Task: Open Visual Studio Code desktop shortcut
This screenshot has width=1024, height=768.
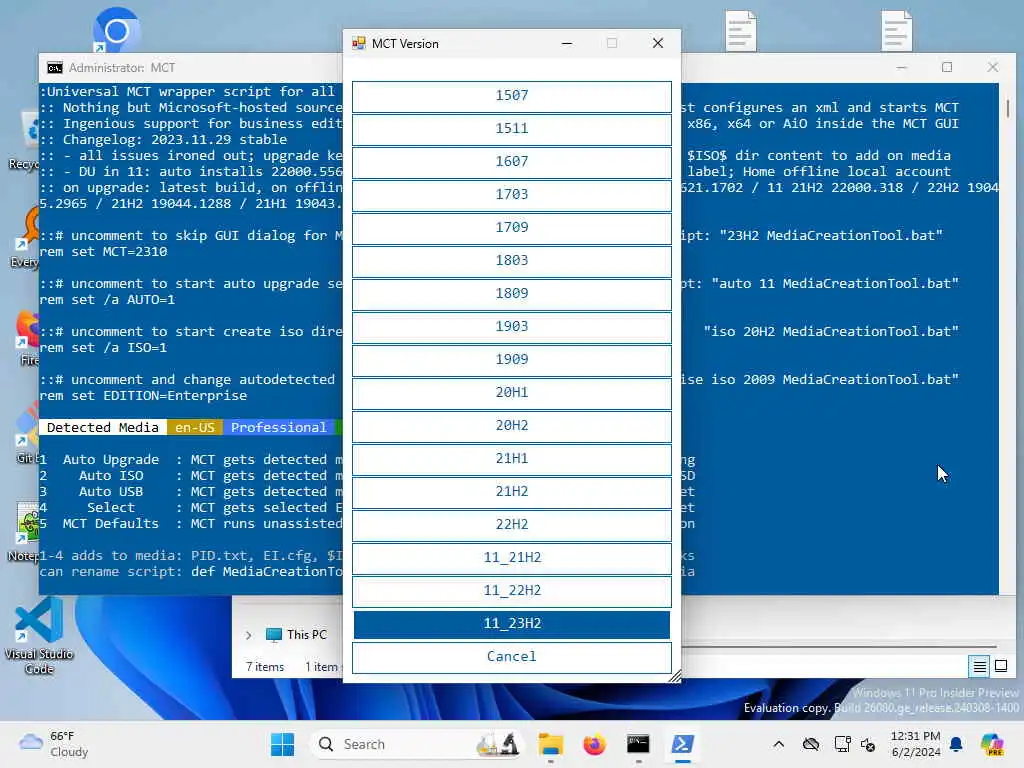Action: point(39,636)
